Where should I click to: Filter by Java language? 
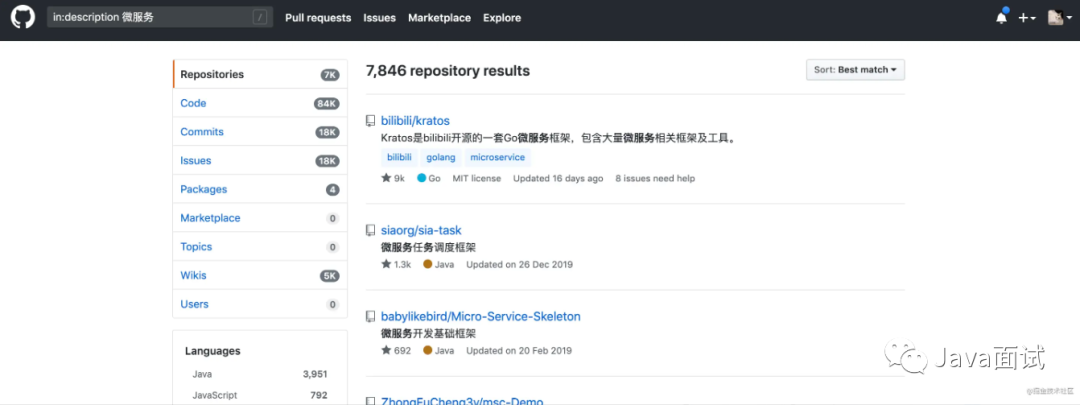(x=260, y=374)
